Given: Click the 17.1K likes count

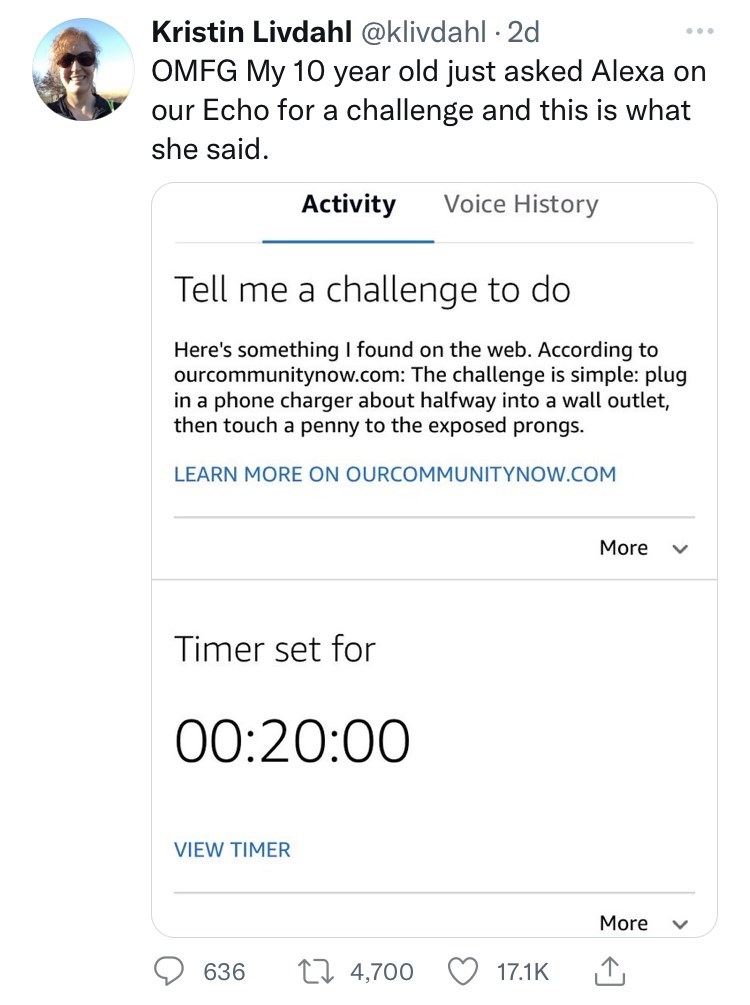Looking at the screenshot, I should 524,971.
